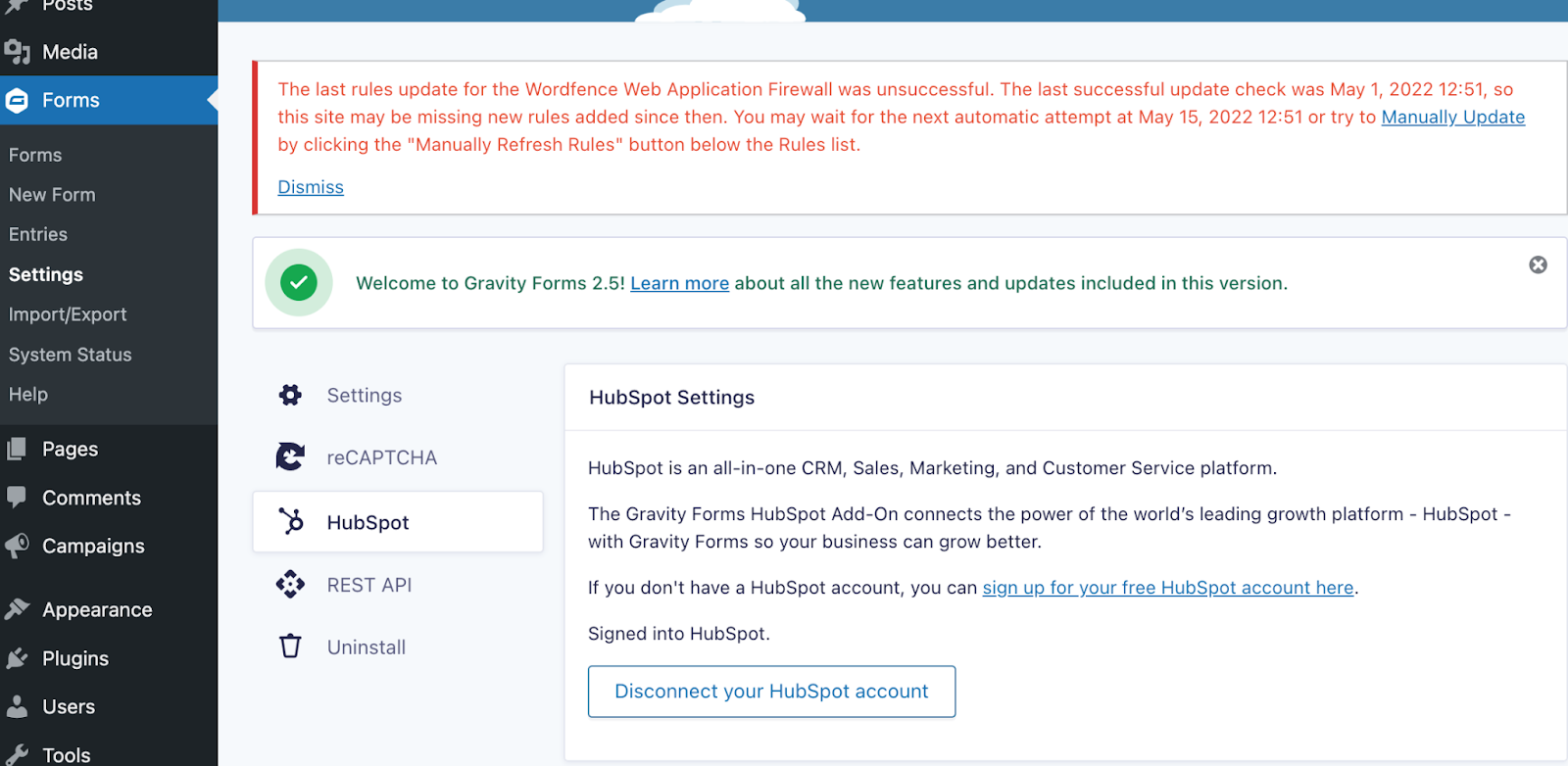This screenshot has height=766, width=1568.
Task: Click the Comments bubble icon
Action: tap(17, 497)
